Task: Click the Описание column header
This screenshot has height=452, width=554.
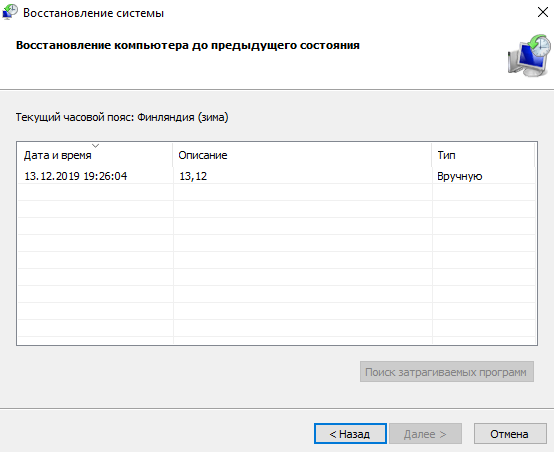Action: (x=302, y=155)
